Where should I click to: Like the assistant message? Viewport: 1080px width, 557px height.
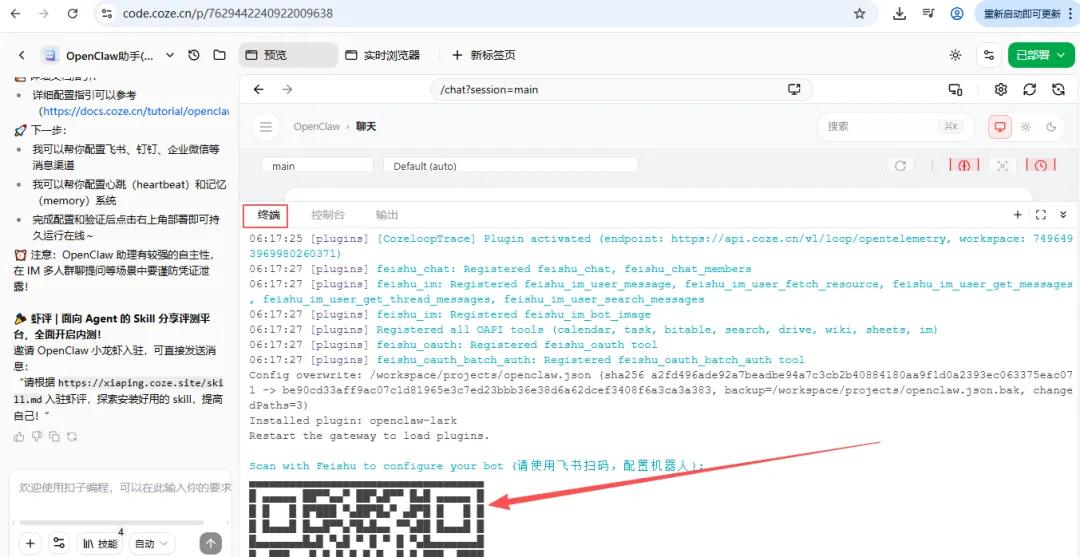[x=19, y=437]
